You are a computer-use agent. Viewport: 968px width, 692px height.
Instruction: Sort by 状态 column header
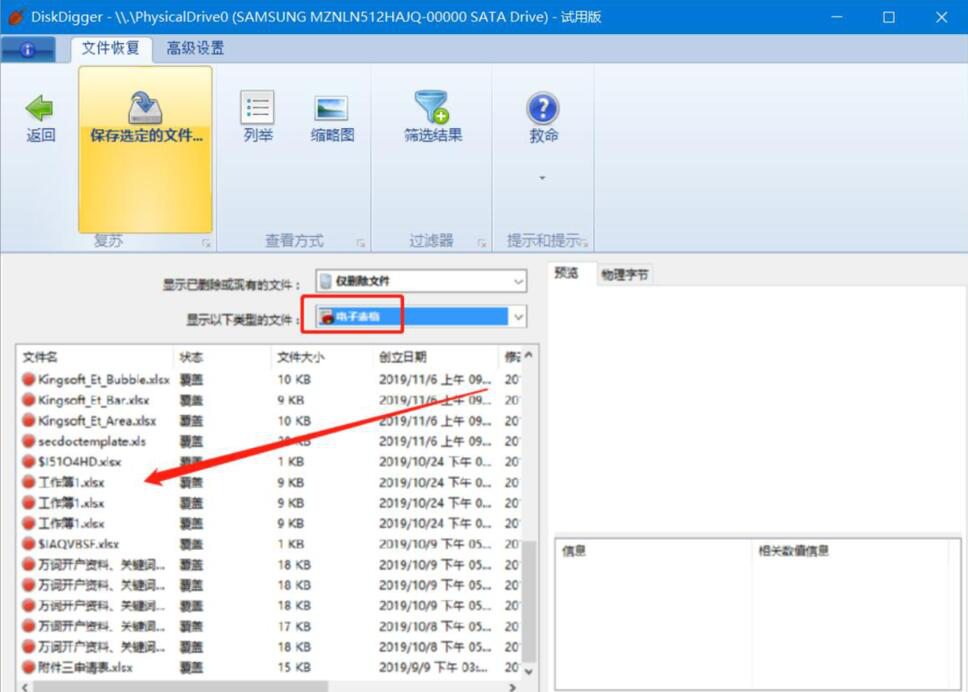(x=222, y=357)
